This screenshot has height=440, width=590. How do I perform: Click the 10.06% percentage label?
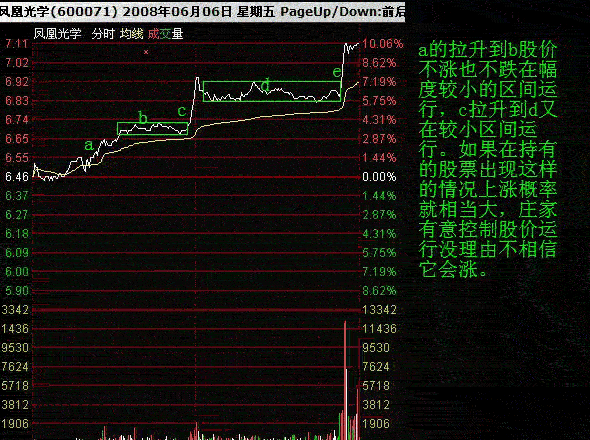(383, 44)
